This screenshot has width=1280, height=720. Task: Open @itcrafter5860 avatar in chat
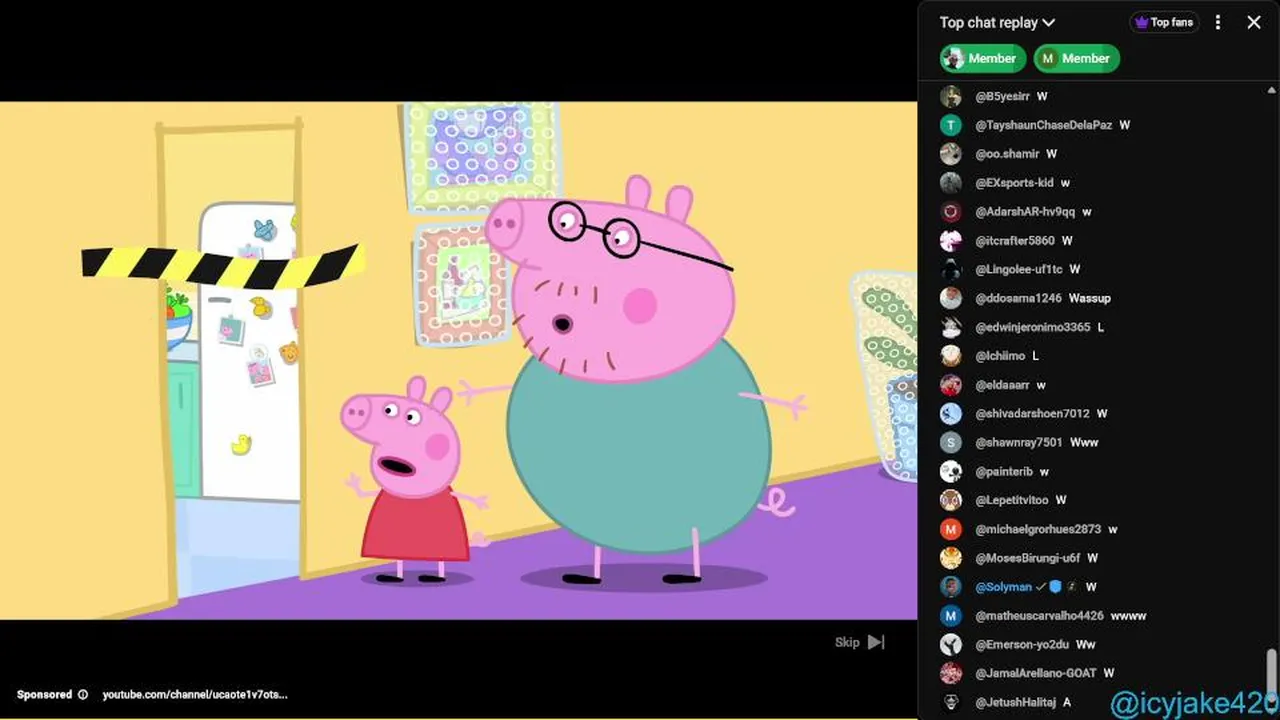coord(951,241)
